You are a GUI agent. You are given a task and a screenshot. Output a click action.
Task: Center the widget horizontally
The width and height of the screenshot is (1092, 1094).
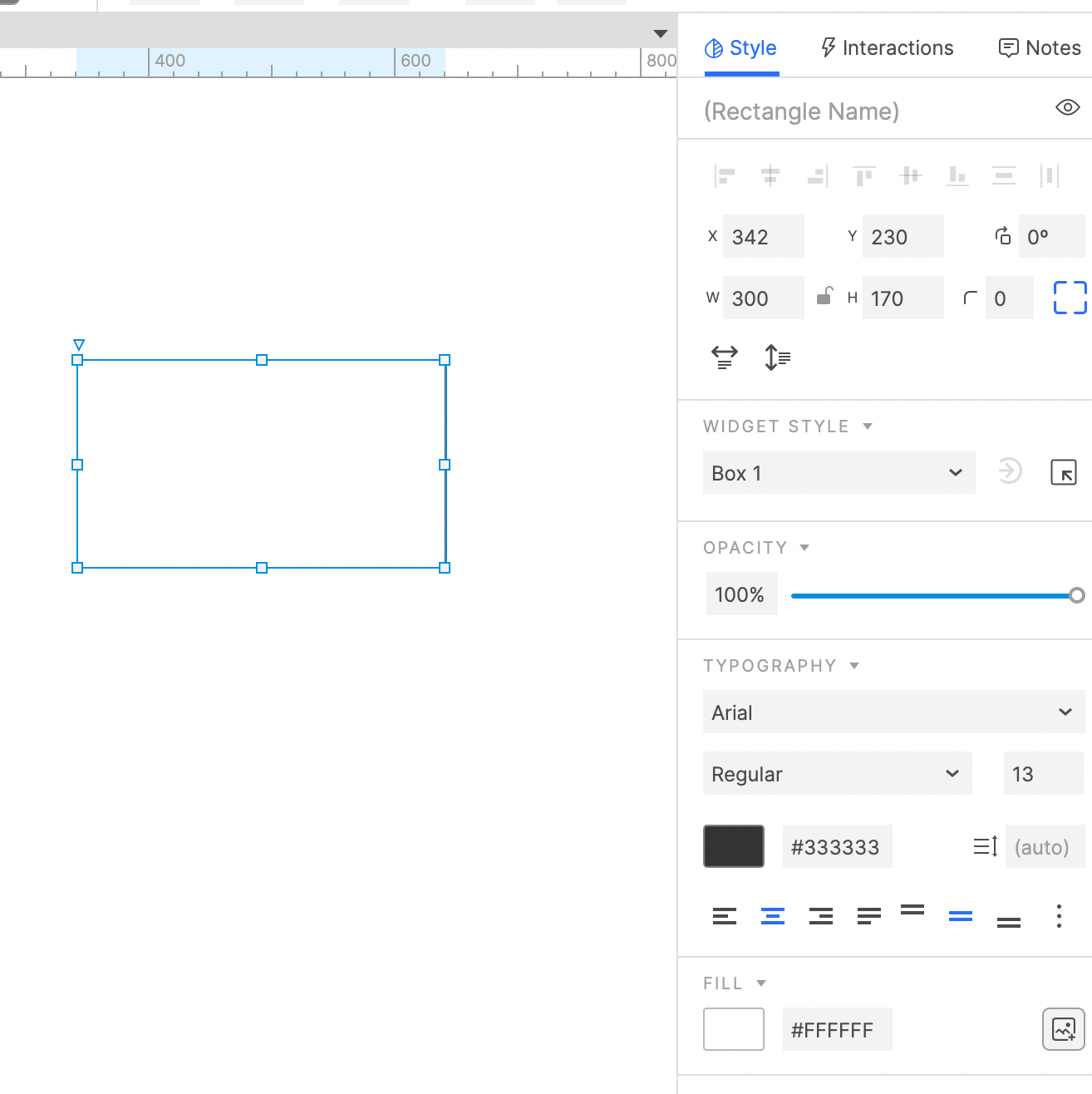[x=770, y=175]
